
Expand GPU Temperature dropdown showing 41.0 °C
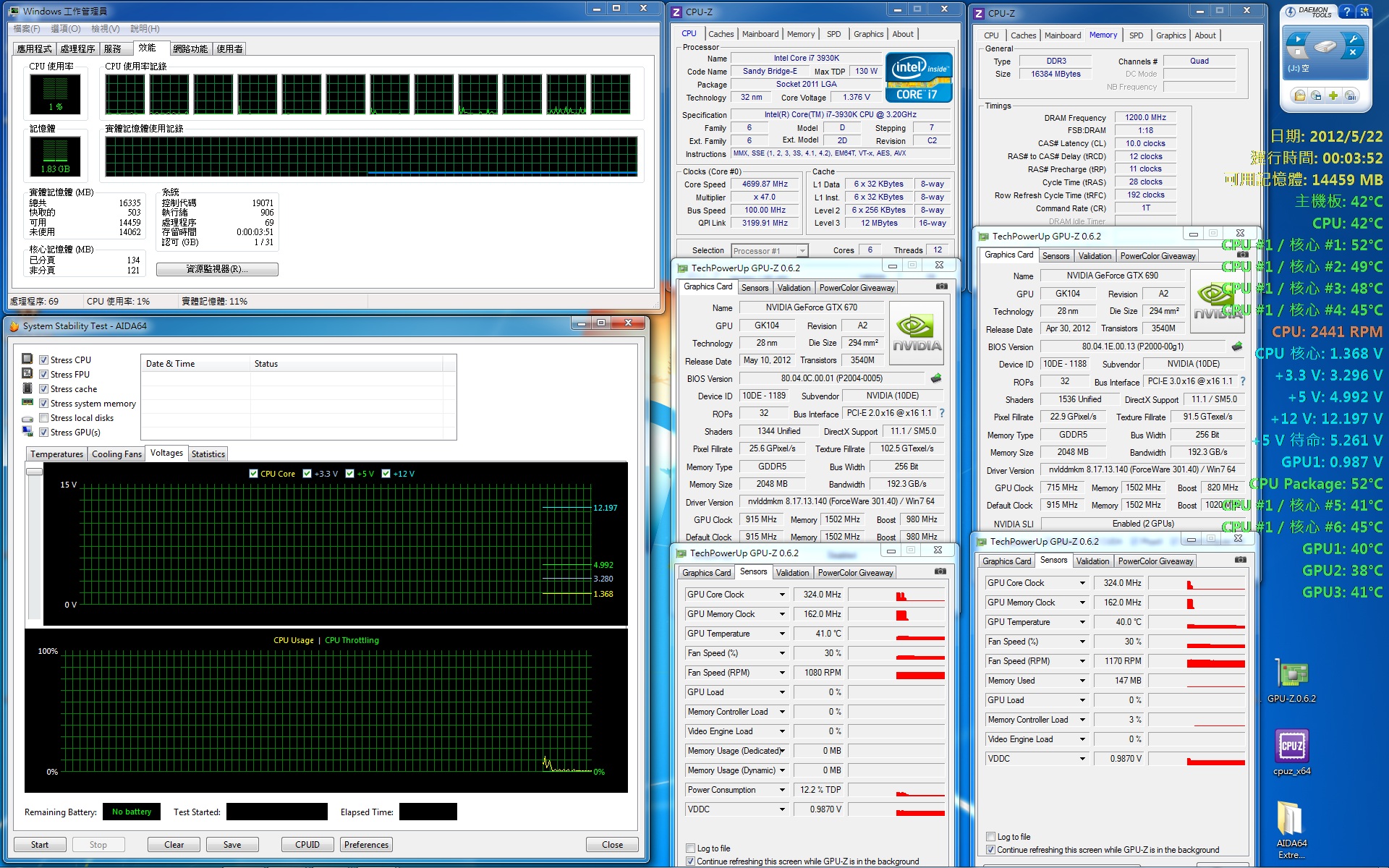click(x=782, y=634)
